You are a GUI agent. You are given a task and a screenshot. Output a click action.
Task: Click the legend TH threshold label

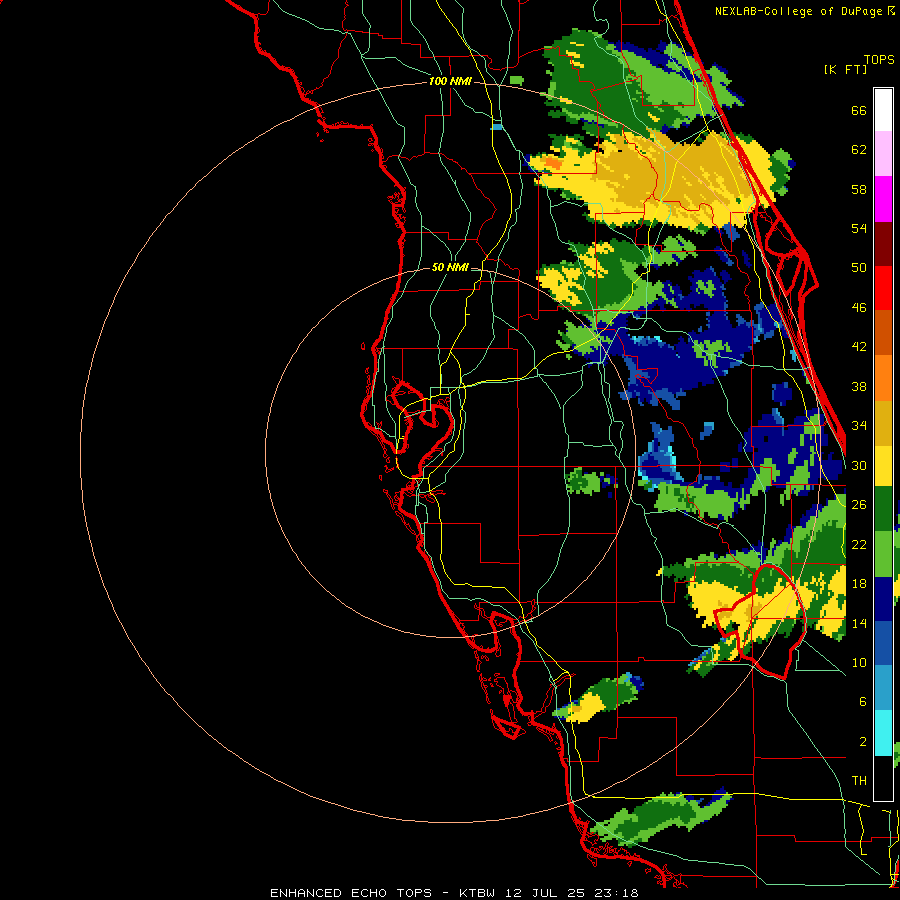coord(859,781)
